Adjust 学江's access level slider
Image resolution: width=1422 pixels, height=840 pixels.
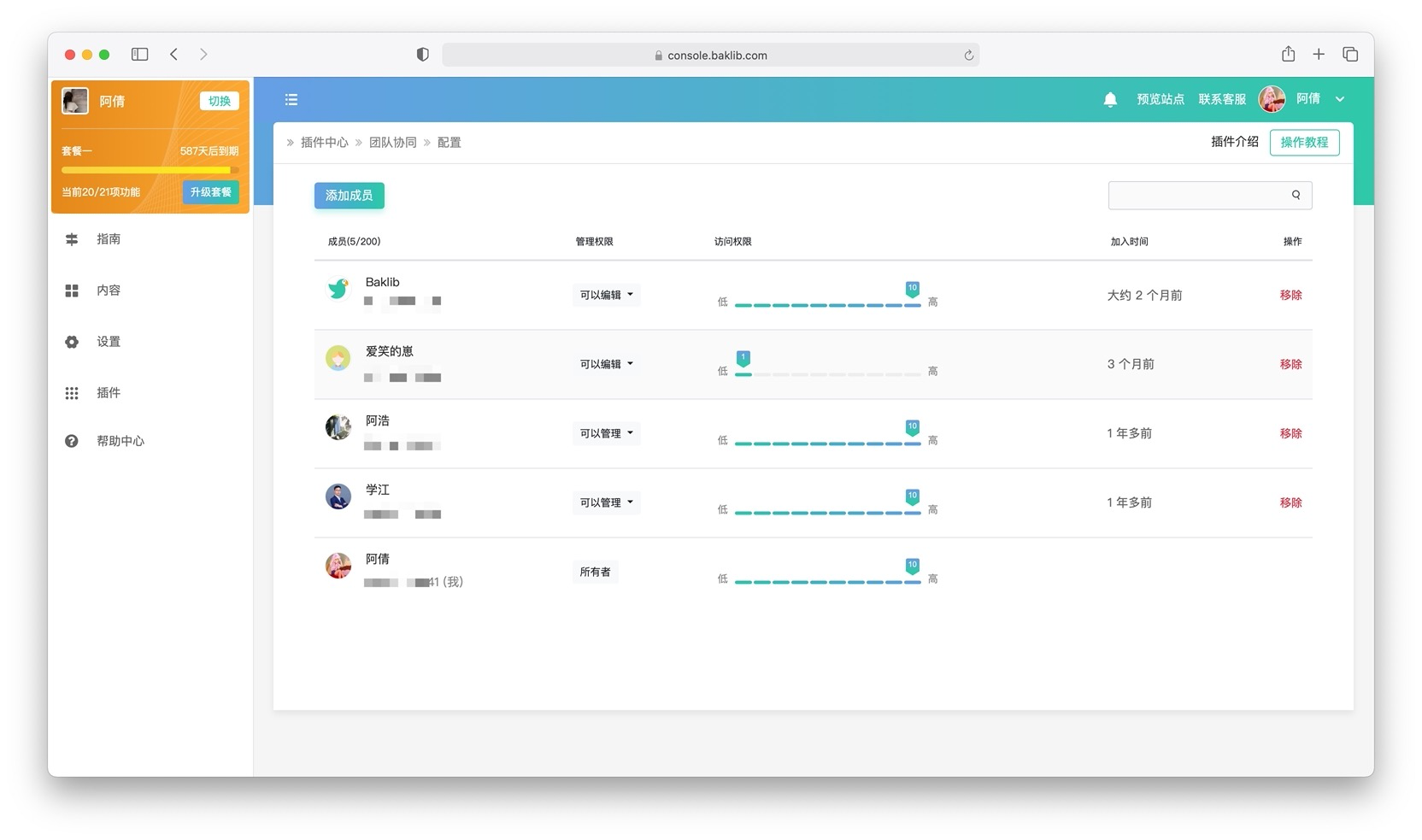click(827, 513)
